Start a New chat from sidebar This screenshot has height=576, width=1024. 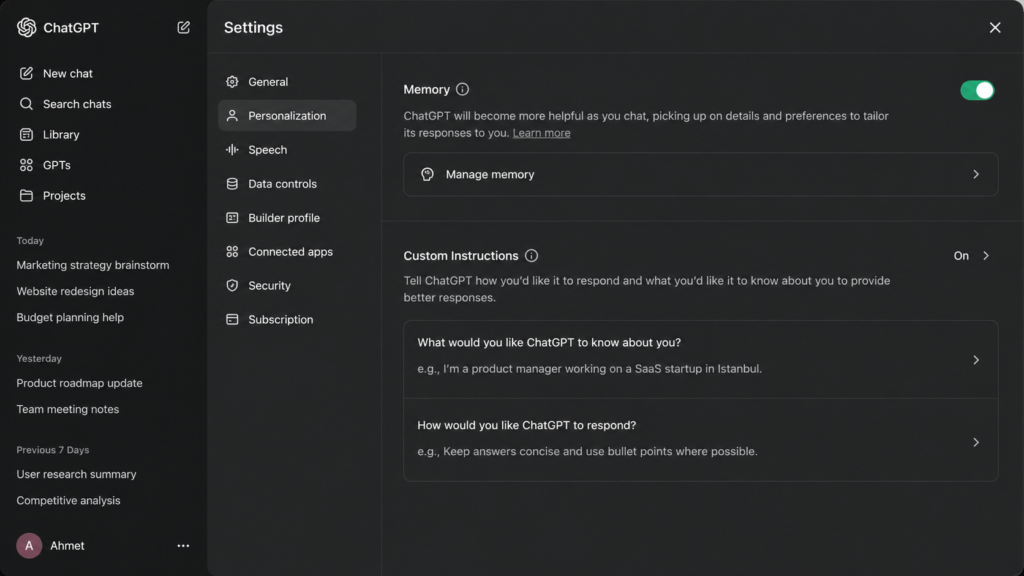point(68,73)
